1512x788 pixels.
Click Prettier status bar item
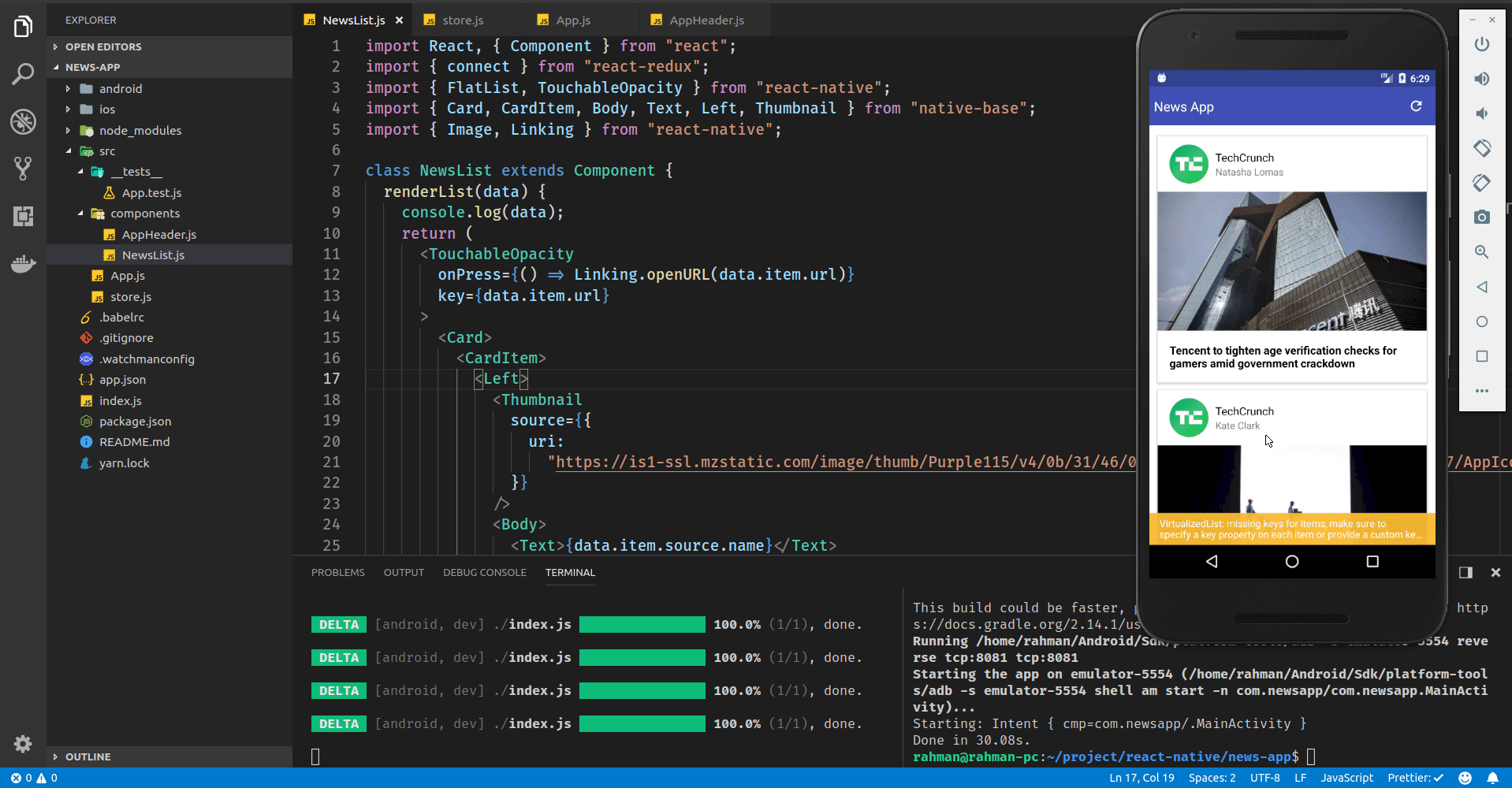(x=1415, y=778)
